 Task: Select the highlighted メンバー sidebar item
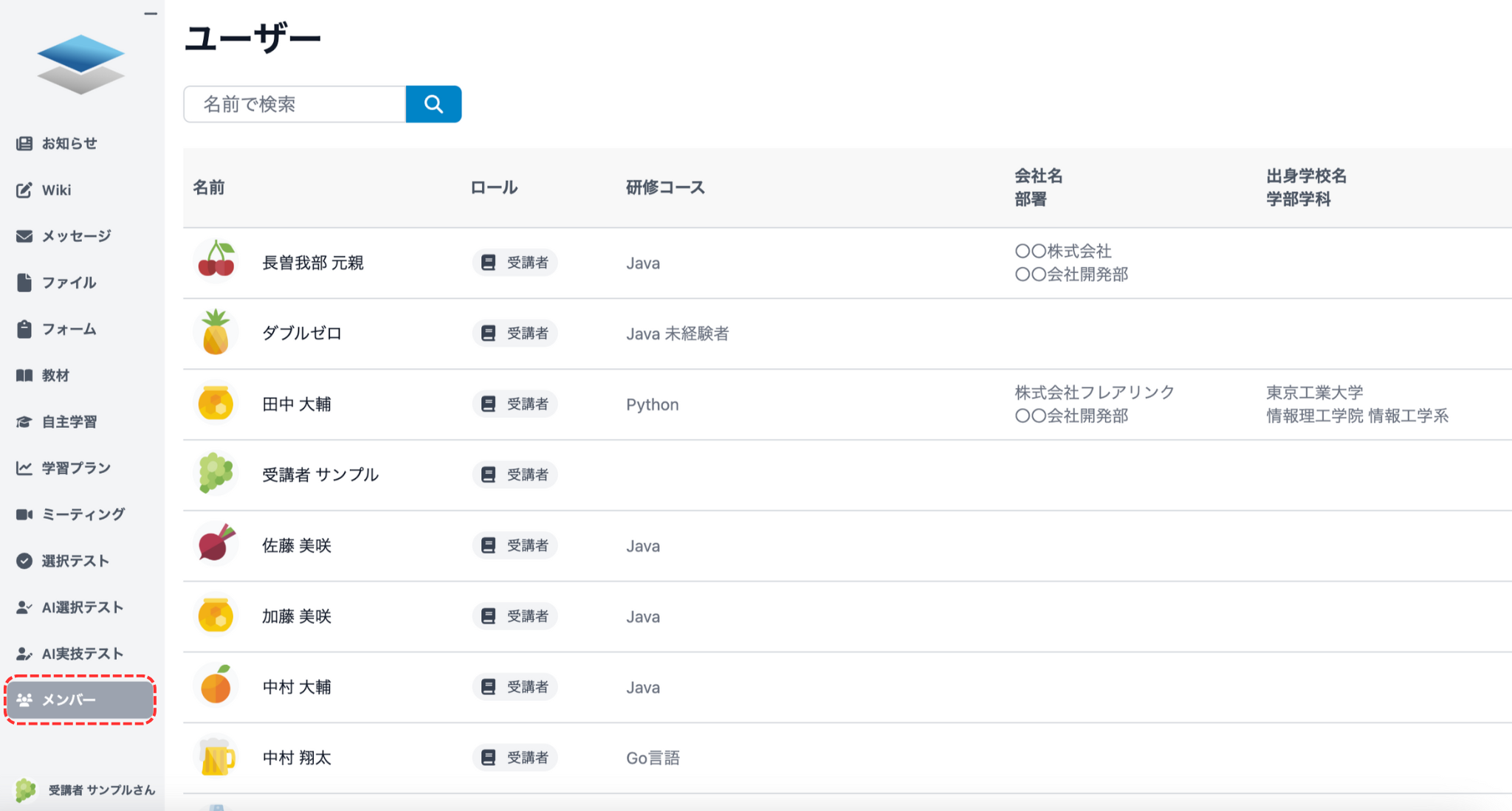tap(80, 700)
